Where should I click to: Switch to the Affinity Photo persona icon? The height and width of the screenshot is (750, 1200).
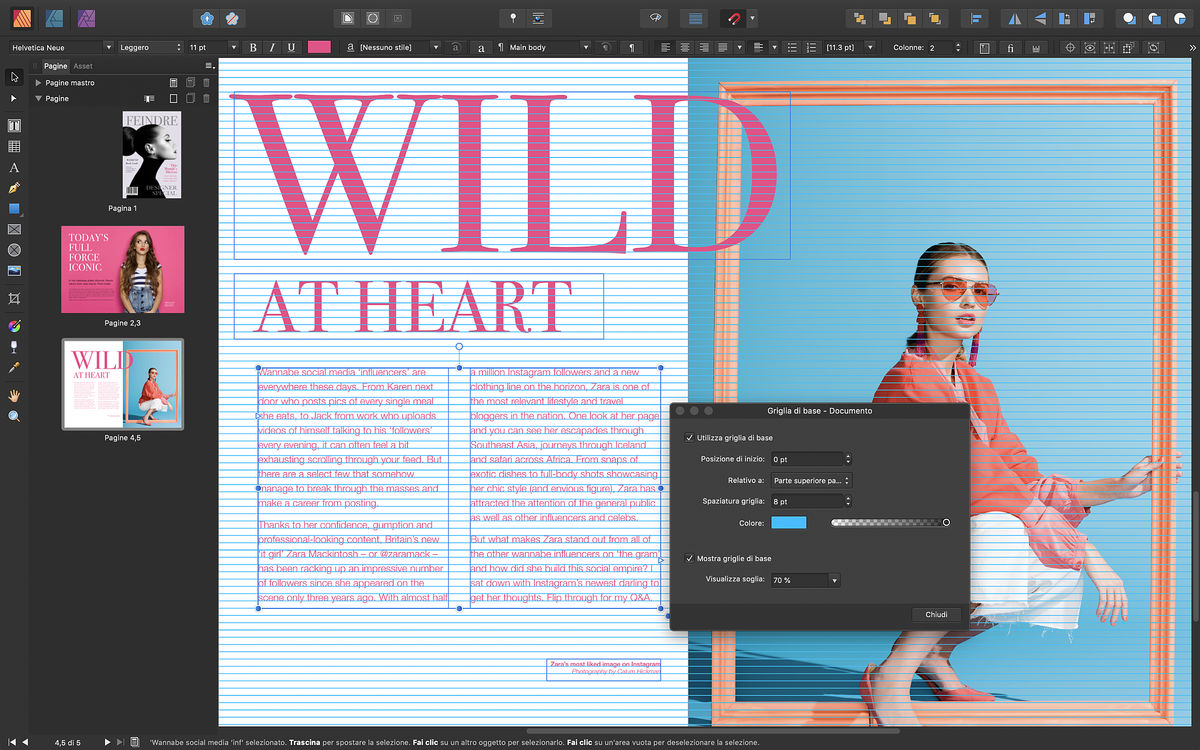tap(86, 17)
